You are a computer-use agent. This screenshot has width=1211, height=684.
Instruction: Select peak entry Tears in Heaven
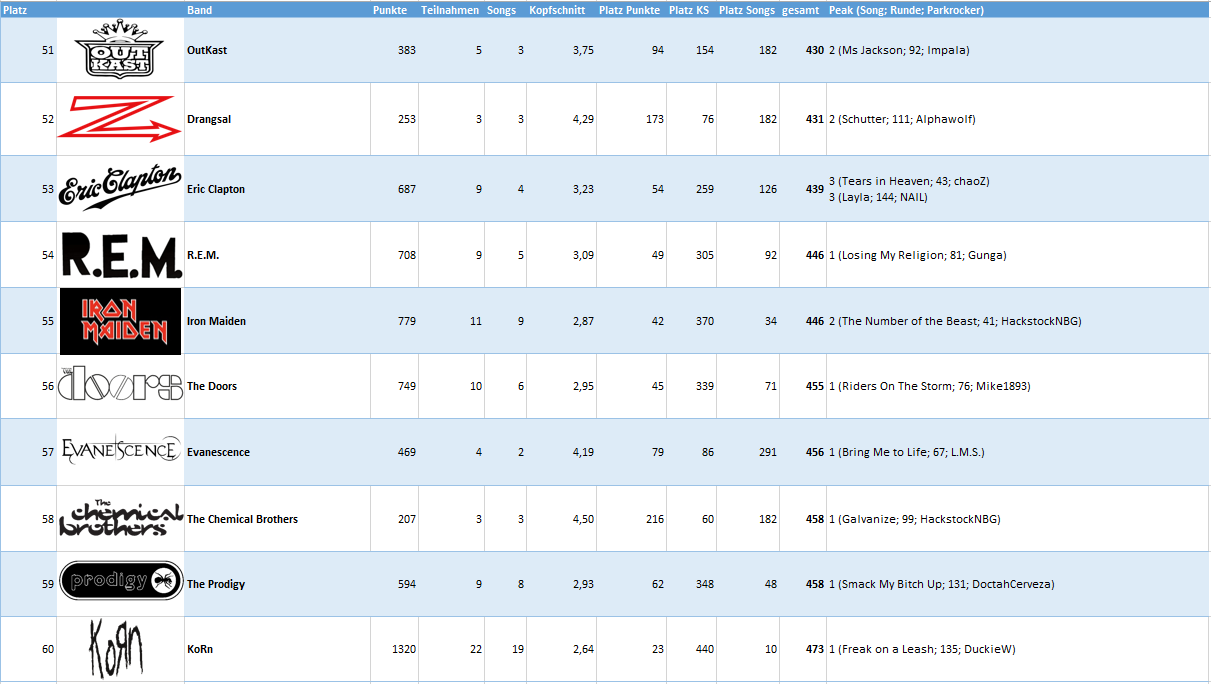(x=909, y=181)
